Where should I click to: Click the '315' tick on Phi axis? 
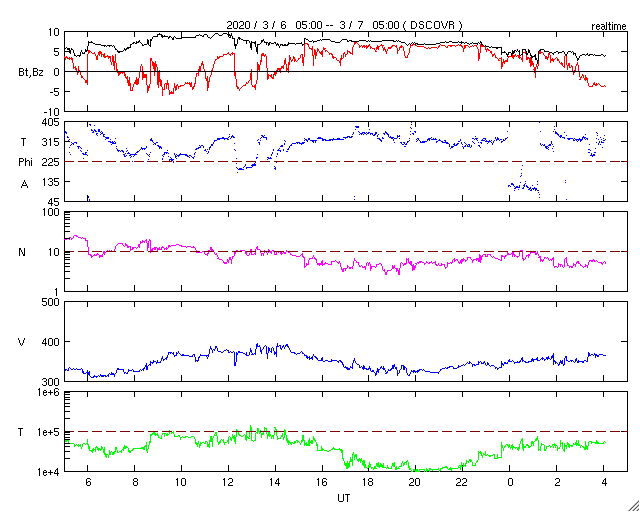tap(52, 142)
